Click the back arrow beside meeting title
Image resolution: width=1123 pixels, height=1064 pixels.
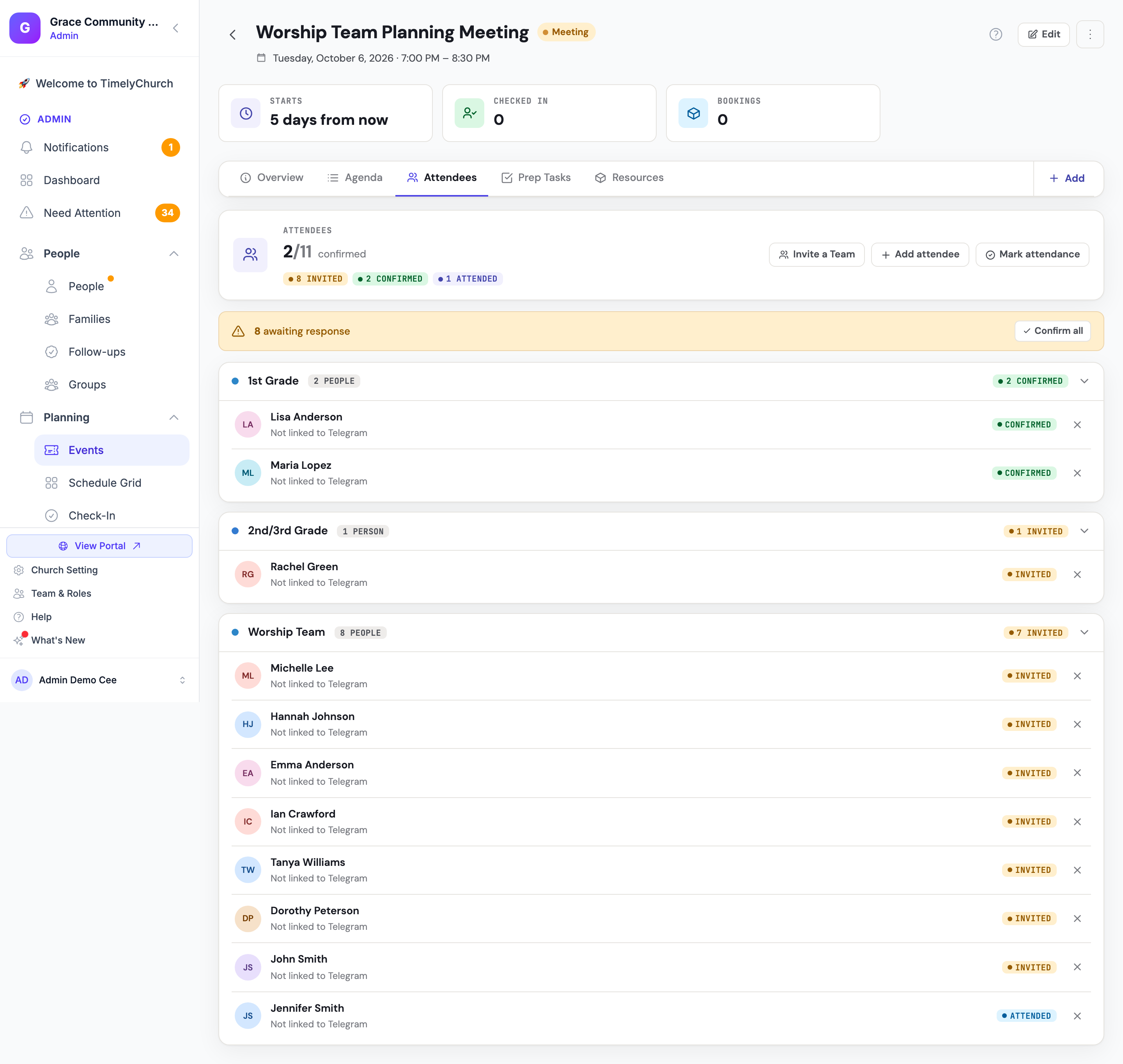232,35
